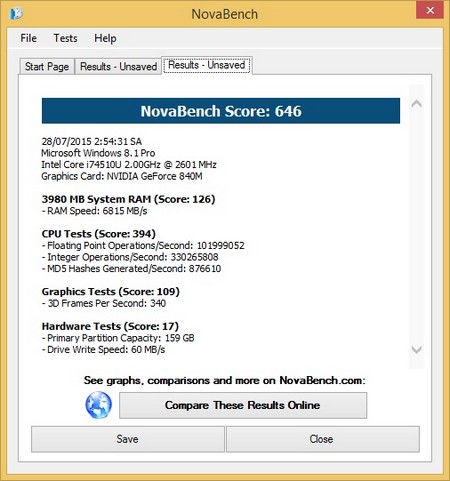Screen dimensions: 450x481
Task: Open the File menu
Action: (28, 38)
